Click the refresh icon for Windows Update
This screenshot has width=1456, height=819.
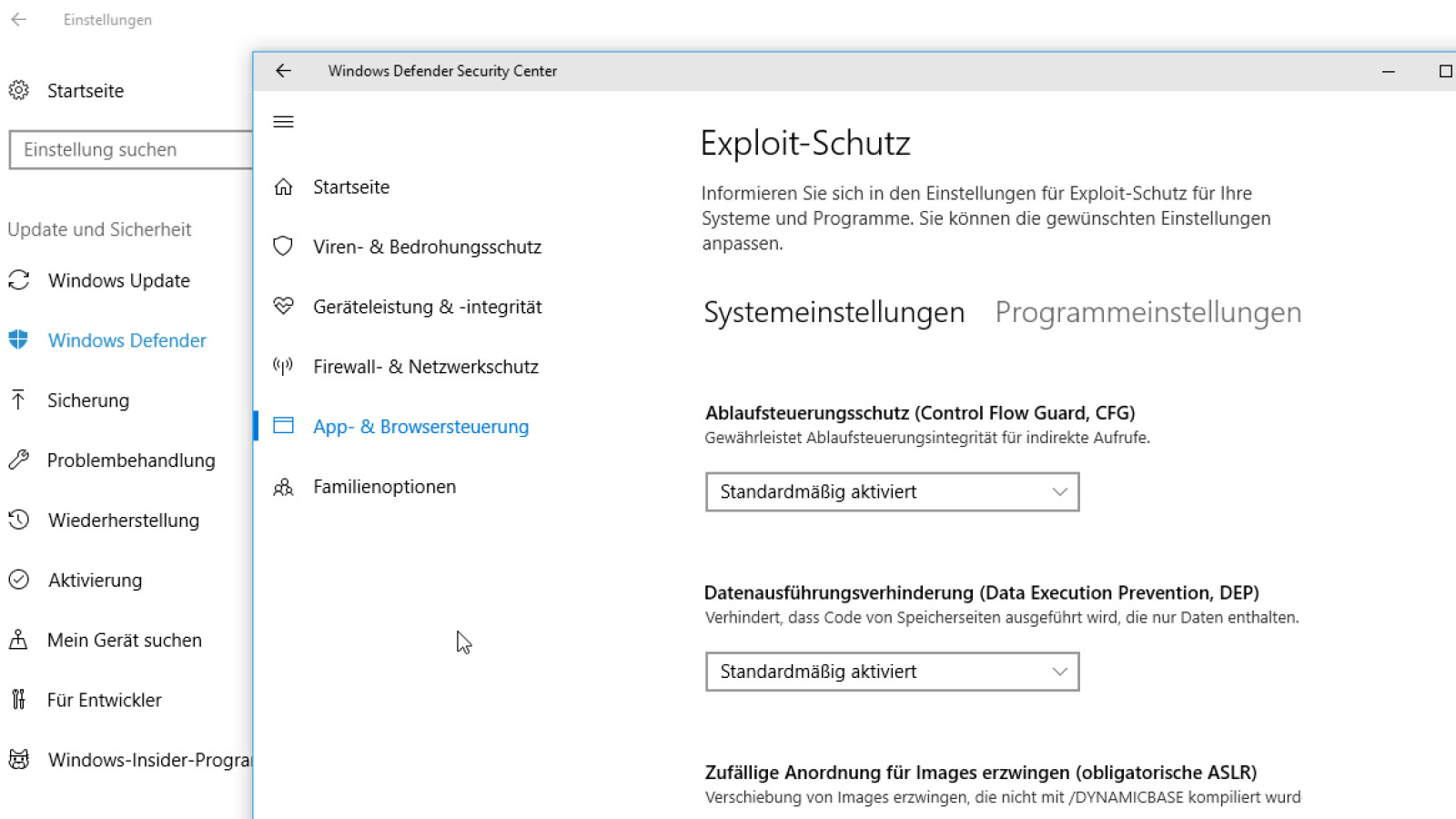click(x=19, y=279)
